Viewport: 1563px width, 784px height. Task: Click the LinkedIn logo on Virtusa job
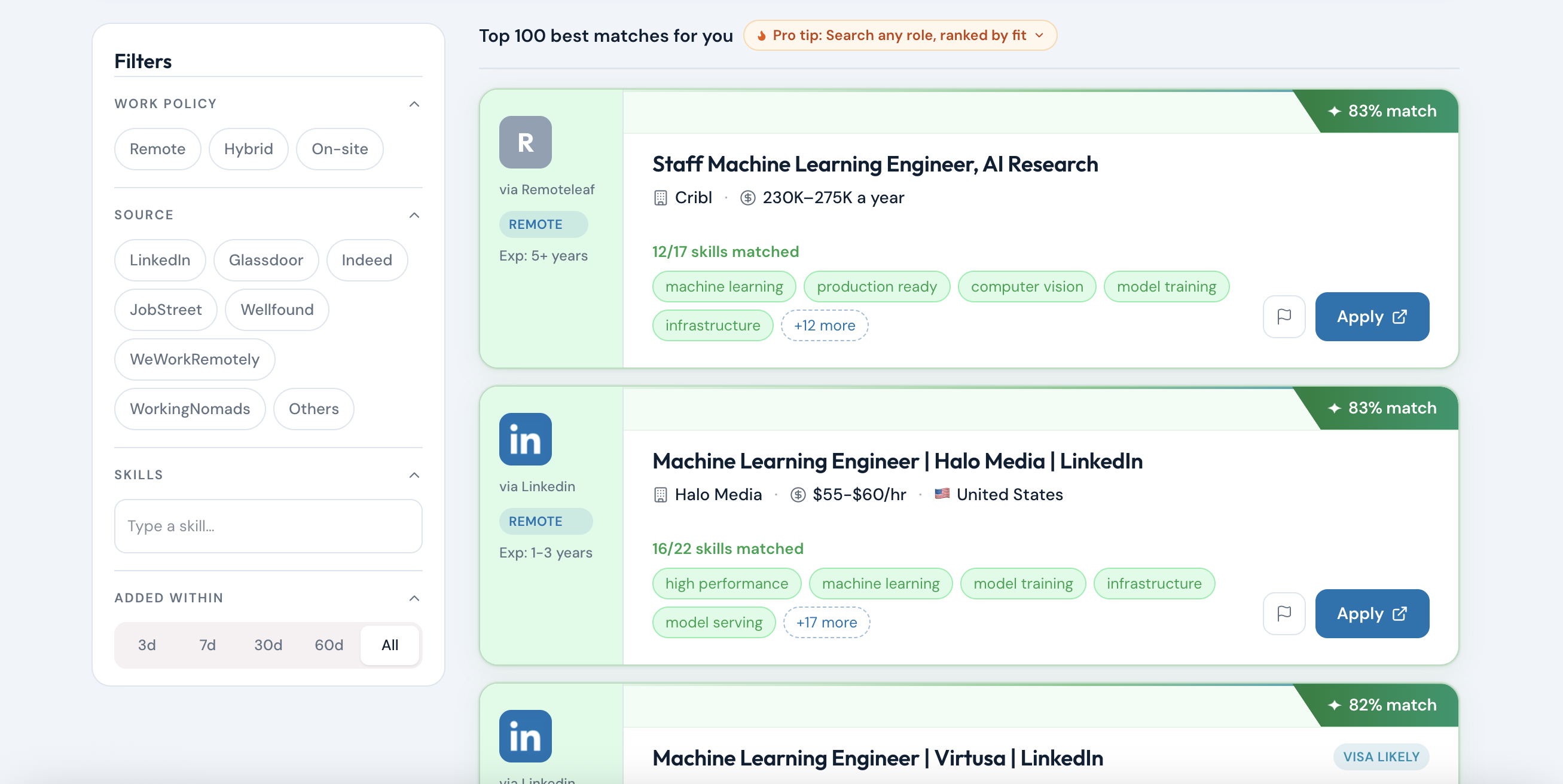point(525,736)
